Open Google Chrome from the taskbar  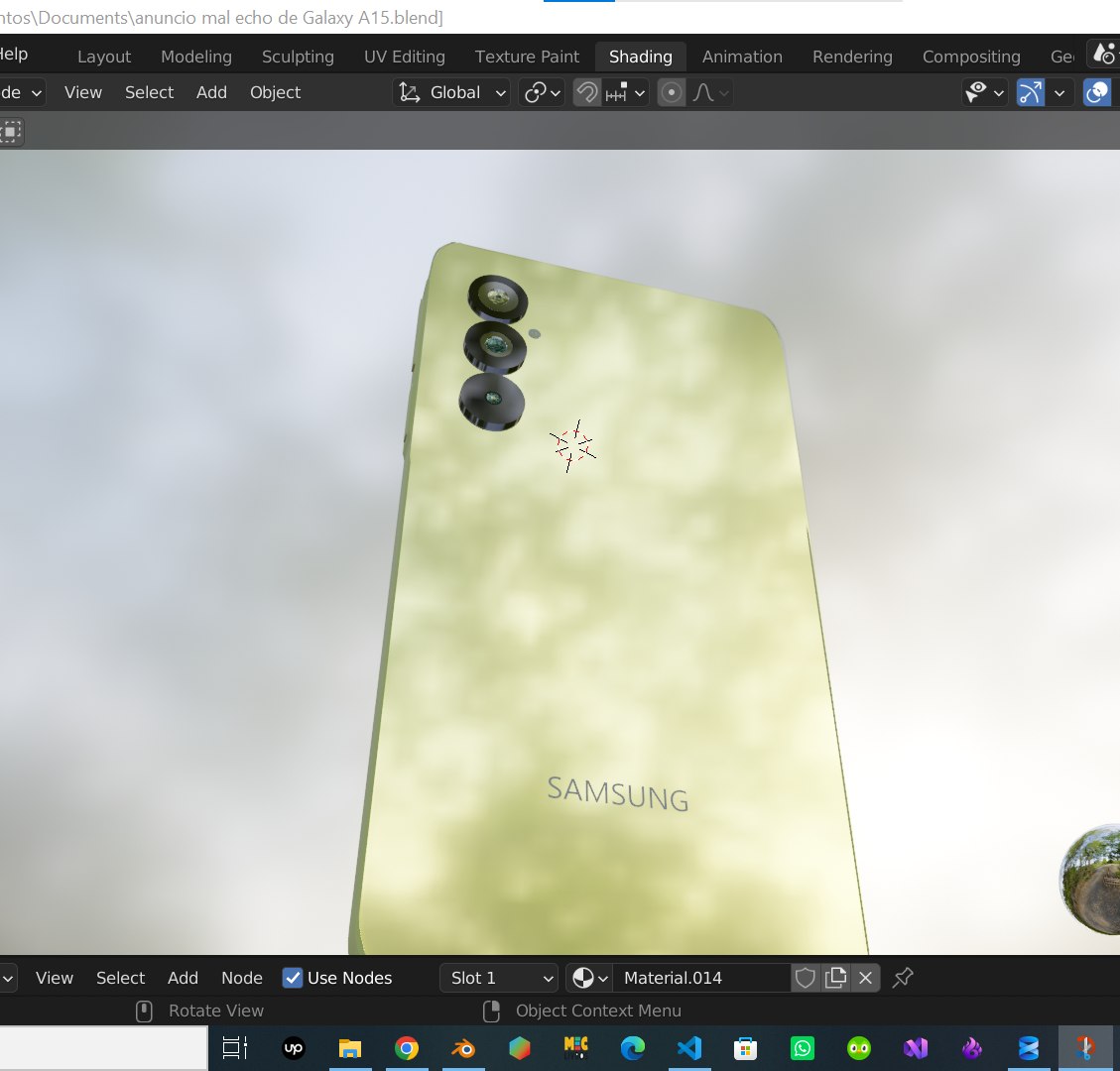point(407,1048)
